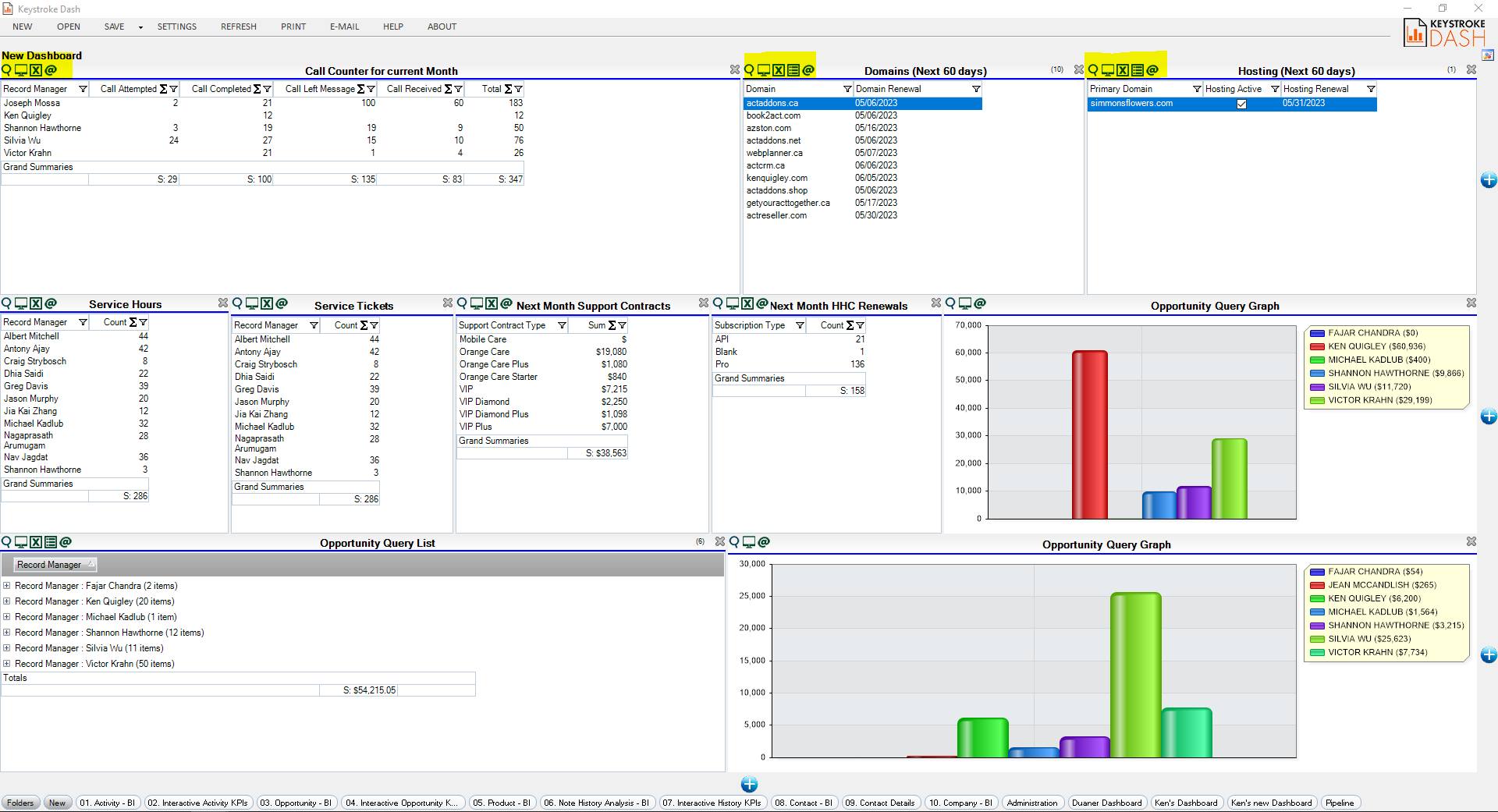
Task: Click blue plus button beside lower Opportunity graph
Action: click(x=1489, y=655)
